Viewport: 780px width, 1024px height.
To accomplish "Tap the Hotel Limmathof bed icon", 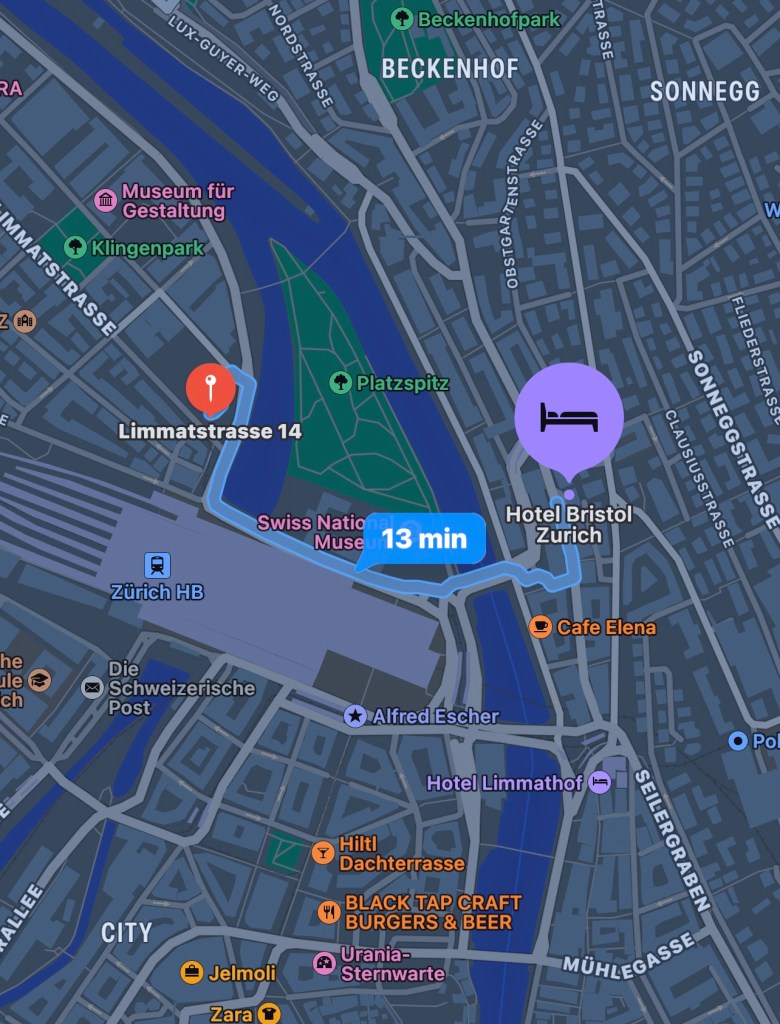I will [x=600, y=782].
